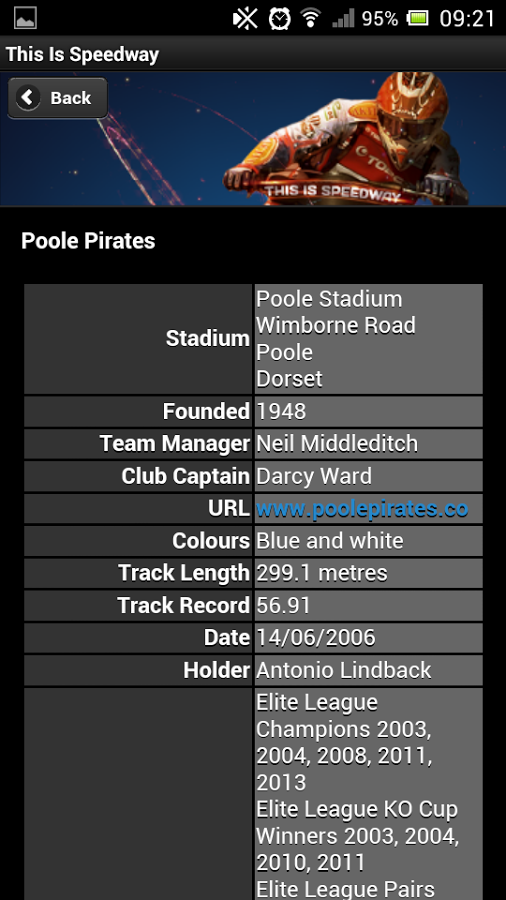The width and height of the screenshot is (506, 900).
Task: Tap the vibrate mode status icon
Action: (246, 18)
